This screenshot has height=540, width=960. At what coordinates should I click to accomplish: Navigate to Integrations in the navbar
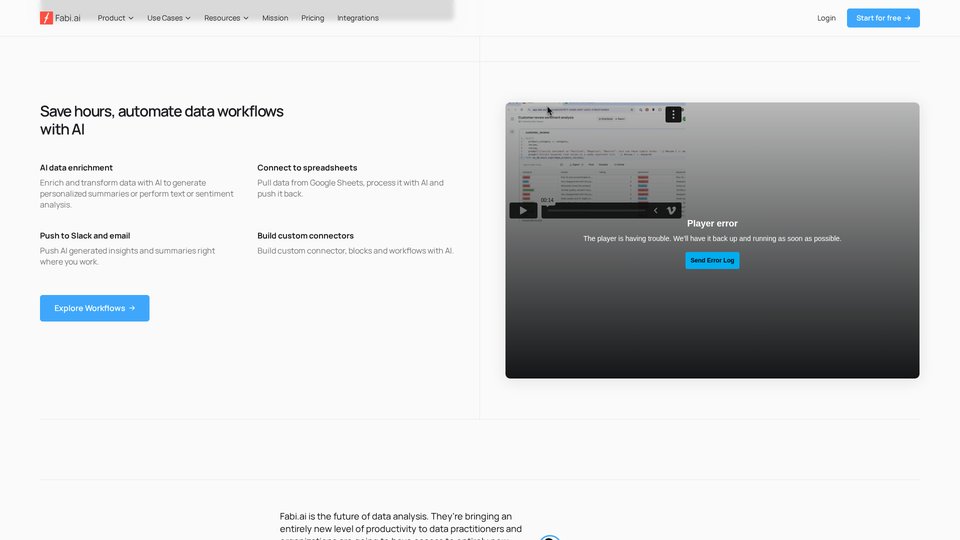tap(358, 18)
